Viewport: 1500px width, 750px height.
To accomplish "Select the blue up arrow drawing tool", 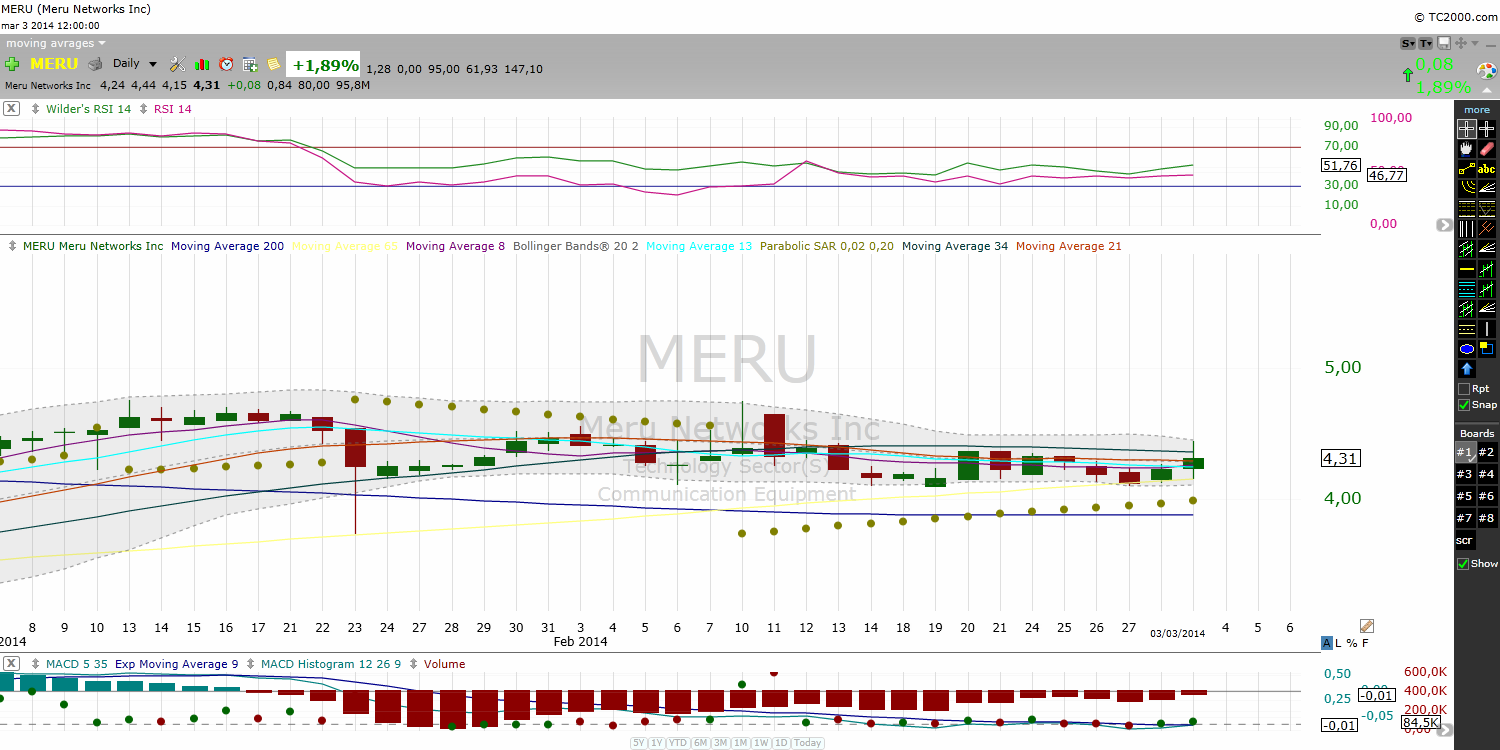I will coord(1467,368).
